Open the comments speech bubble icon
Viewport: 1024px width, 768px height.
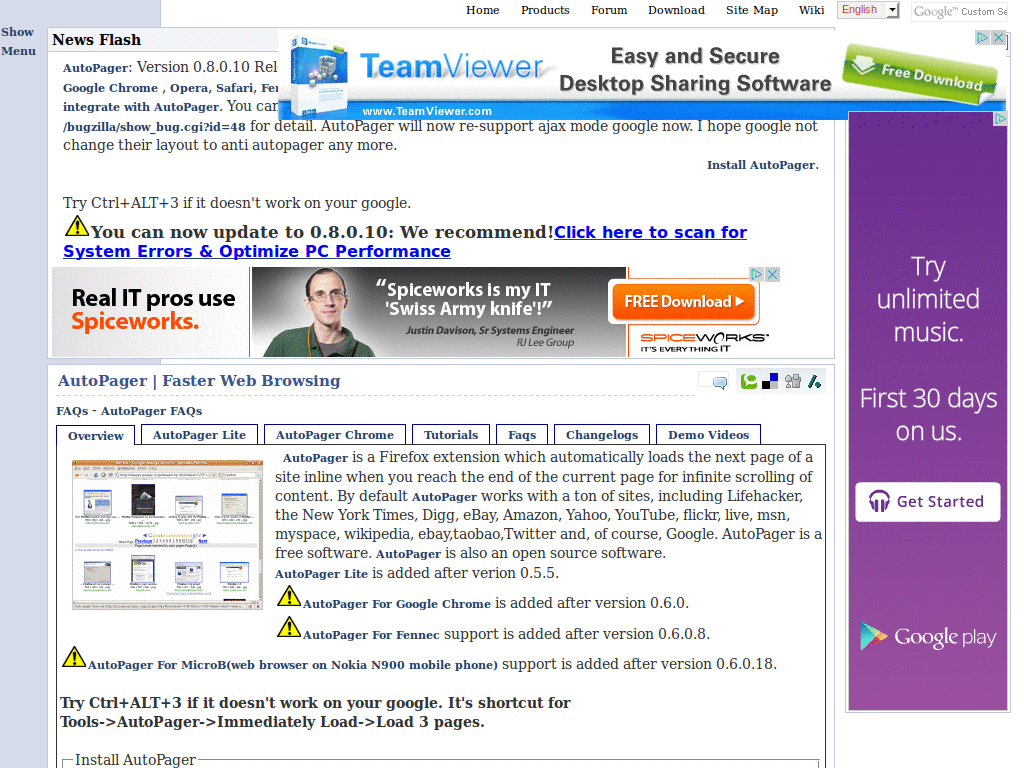pos(720,383)
